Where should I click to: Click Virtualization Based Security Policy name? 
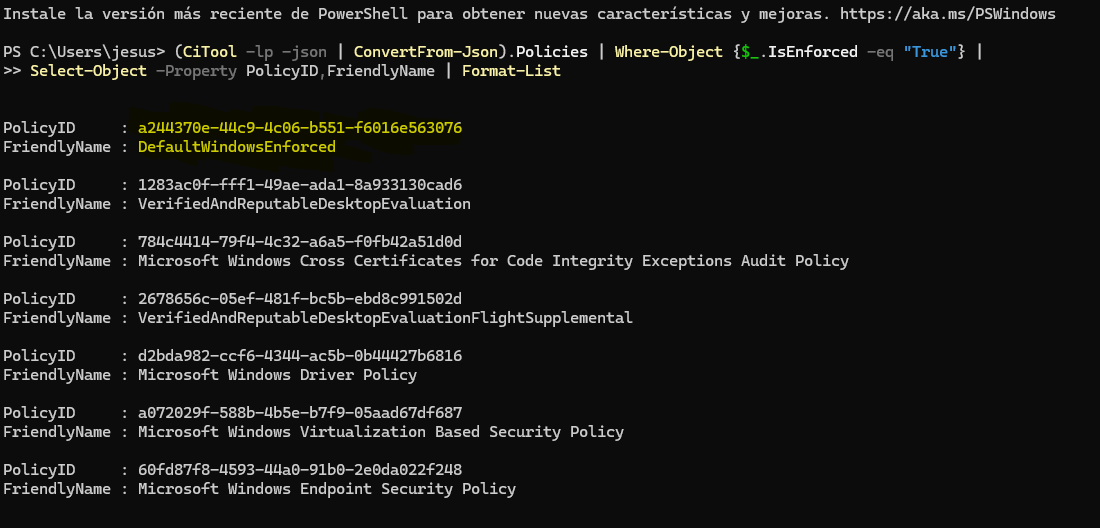click(x=381, y=431)
